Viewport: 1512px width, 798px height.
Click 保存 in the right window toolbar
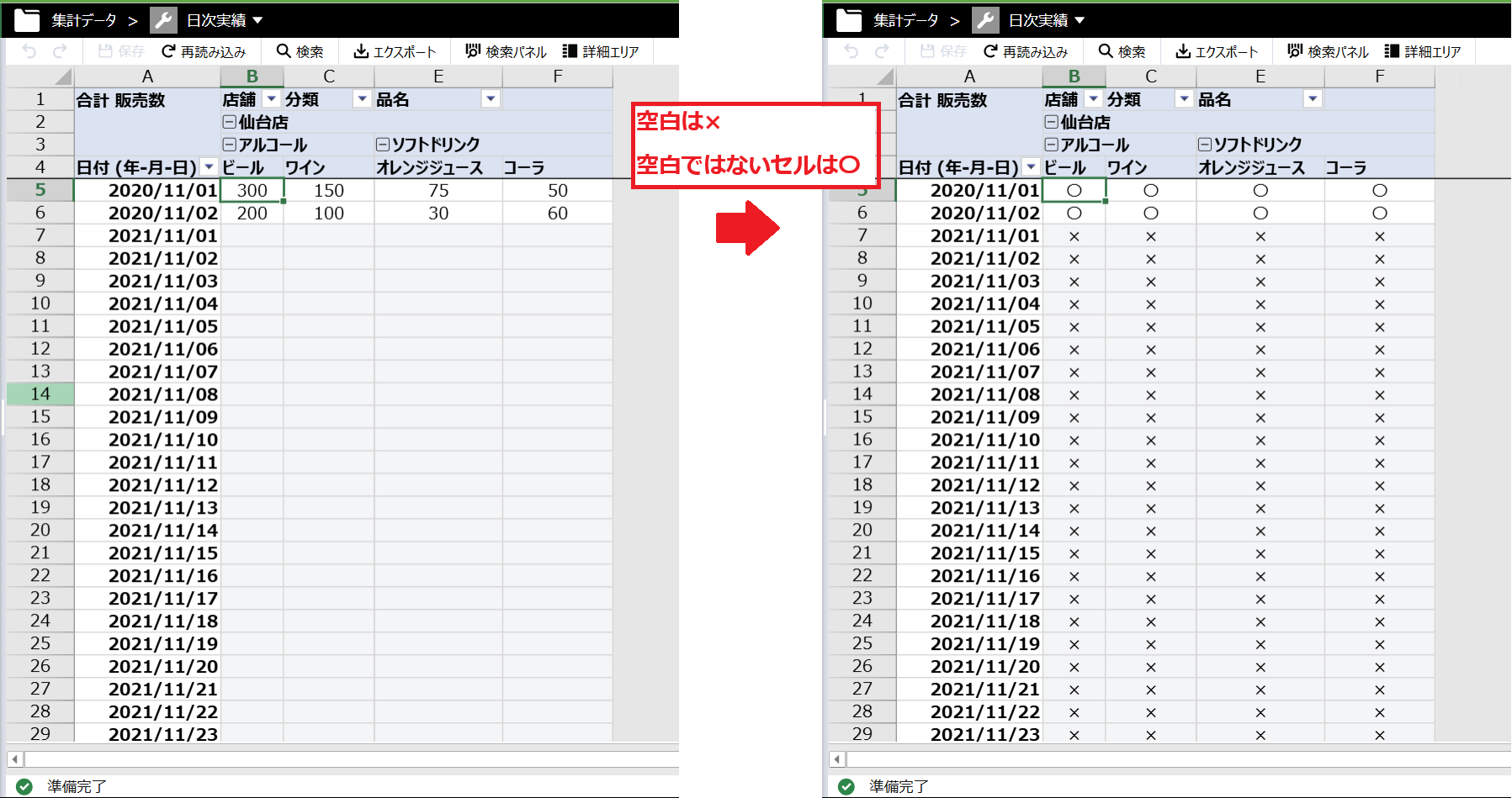point(943,51)
